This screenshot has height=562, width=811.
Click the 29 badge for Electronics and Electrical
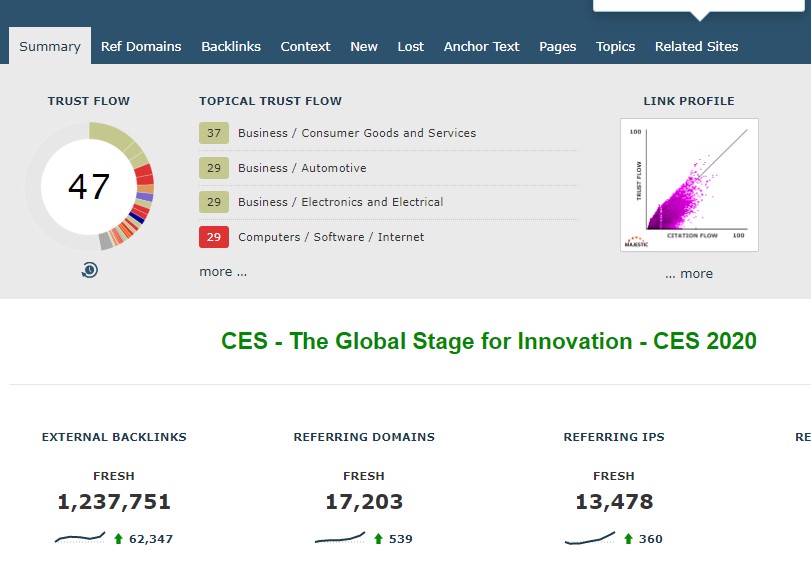(x=214, y=202)
